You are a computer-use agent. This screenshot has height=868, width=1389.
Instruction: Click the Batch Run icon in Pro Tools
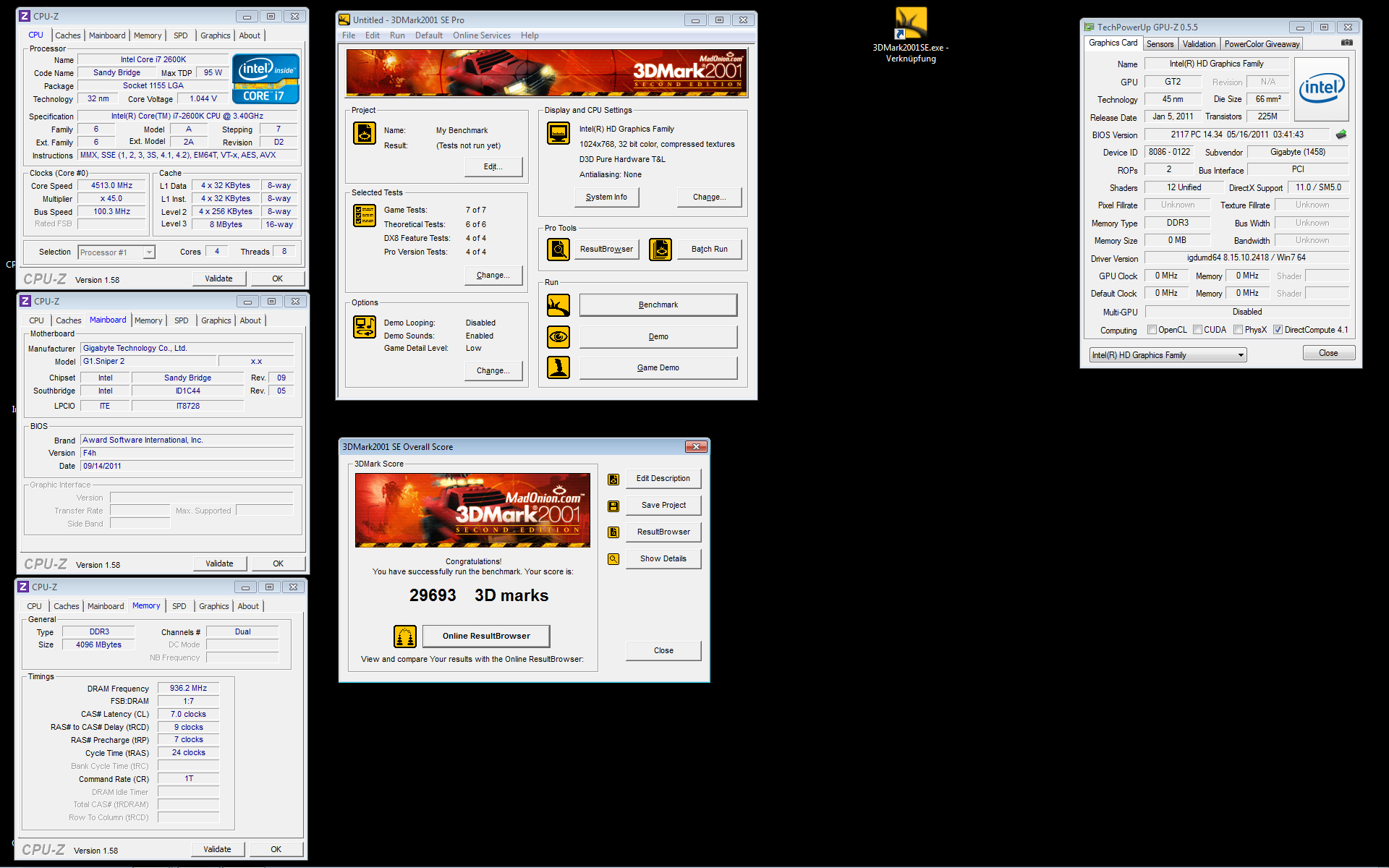[660, 249]
